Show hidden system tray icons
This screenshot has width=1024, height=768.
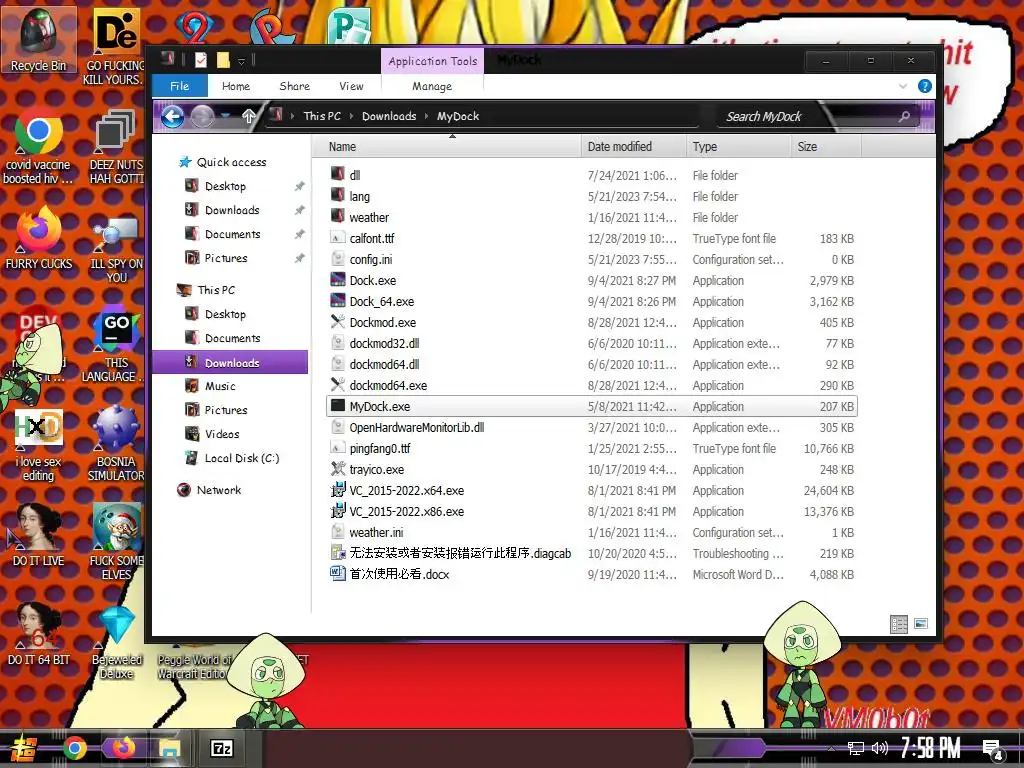point(831,748)
